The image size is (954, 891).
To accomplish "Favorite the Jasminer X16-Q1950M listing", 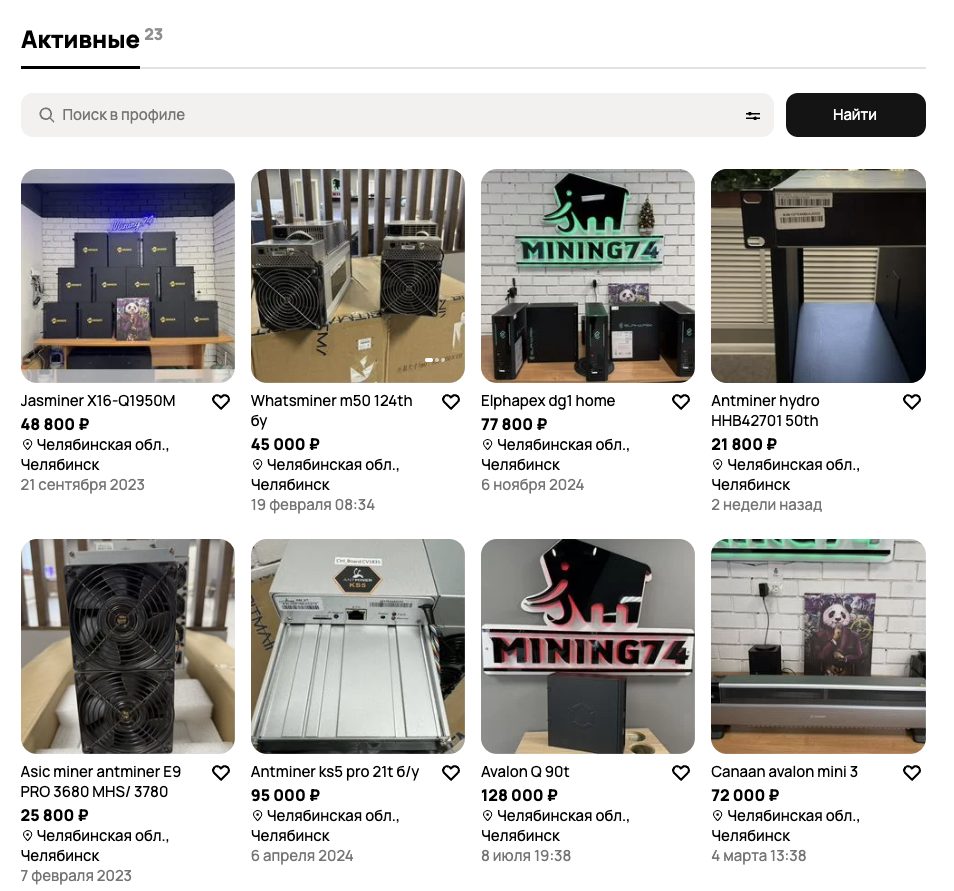I will 221,402.
